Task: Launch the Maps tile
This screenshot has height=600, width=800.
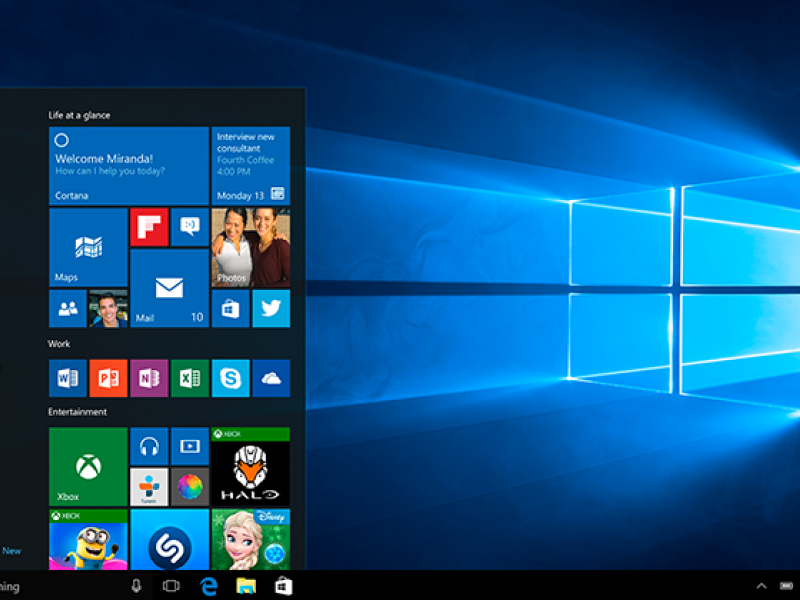Action: pos(87,247)
